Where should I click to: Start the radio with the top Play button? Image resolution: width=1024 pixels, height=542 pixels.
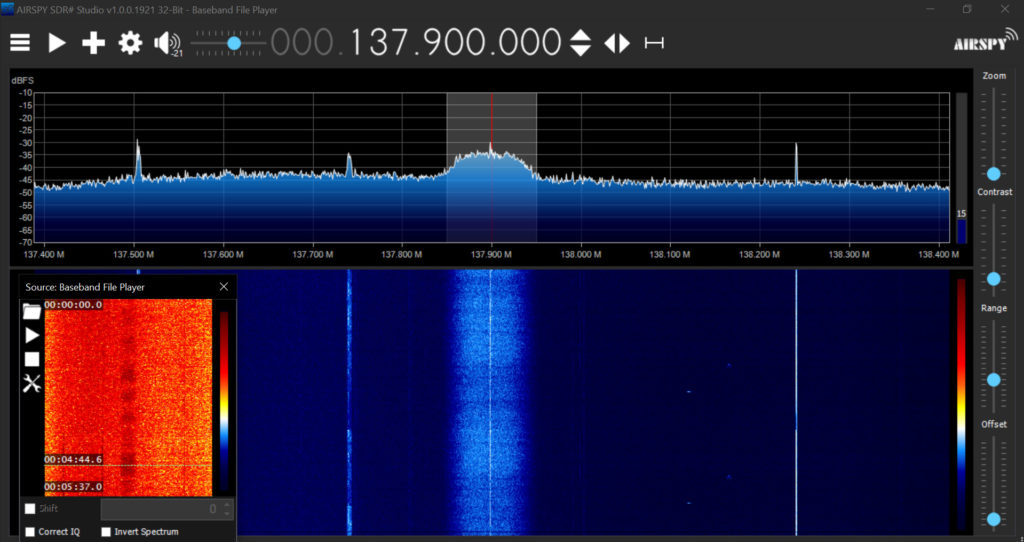57,43
